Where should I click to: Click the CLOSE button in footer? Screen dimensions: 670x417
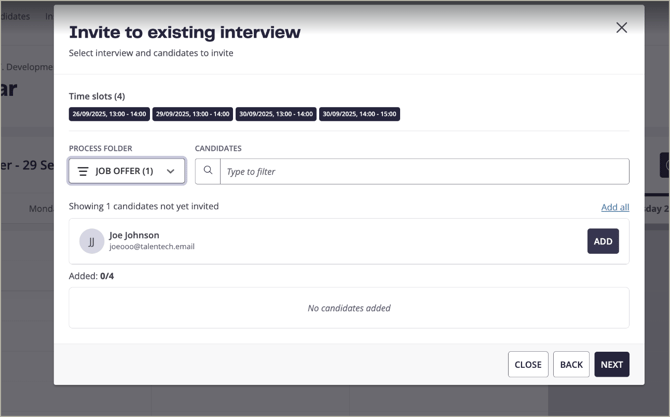[x=528, y=364]
